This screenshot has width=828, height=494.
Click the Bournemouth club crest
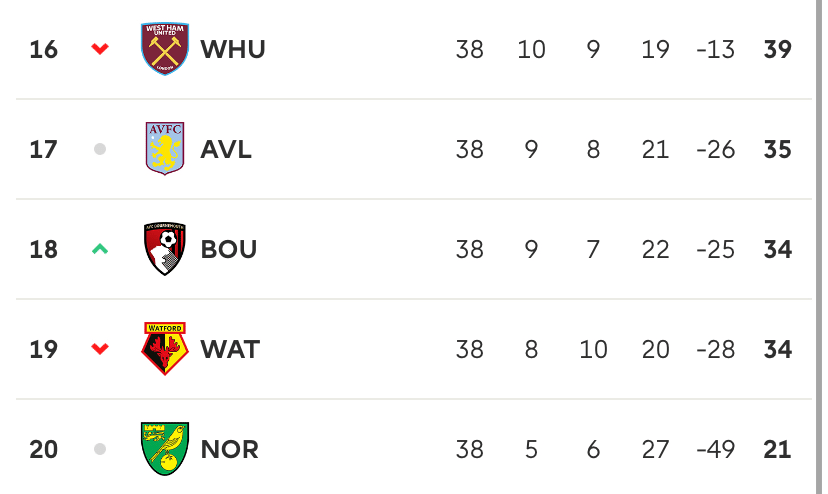pos(165,248)
